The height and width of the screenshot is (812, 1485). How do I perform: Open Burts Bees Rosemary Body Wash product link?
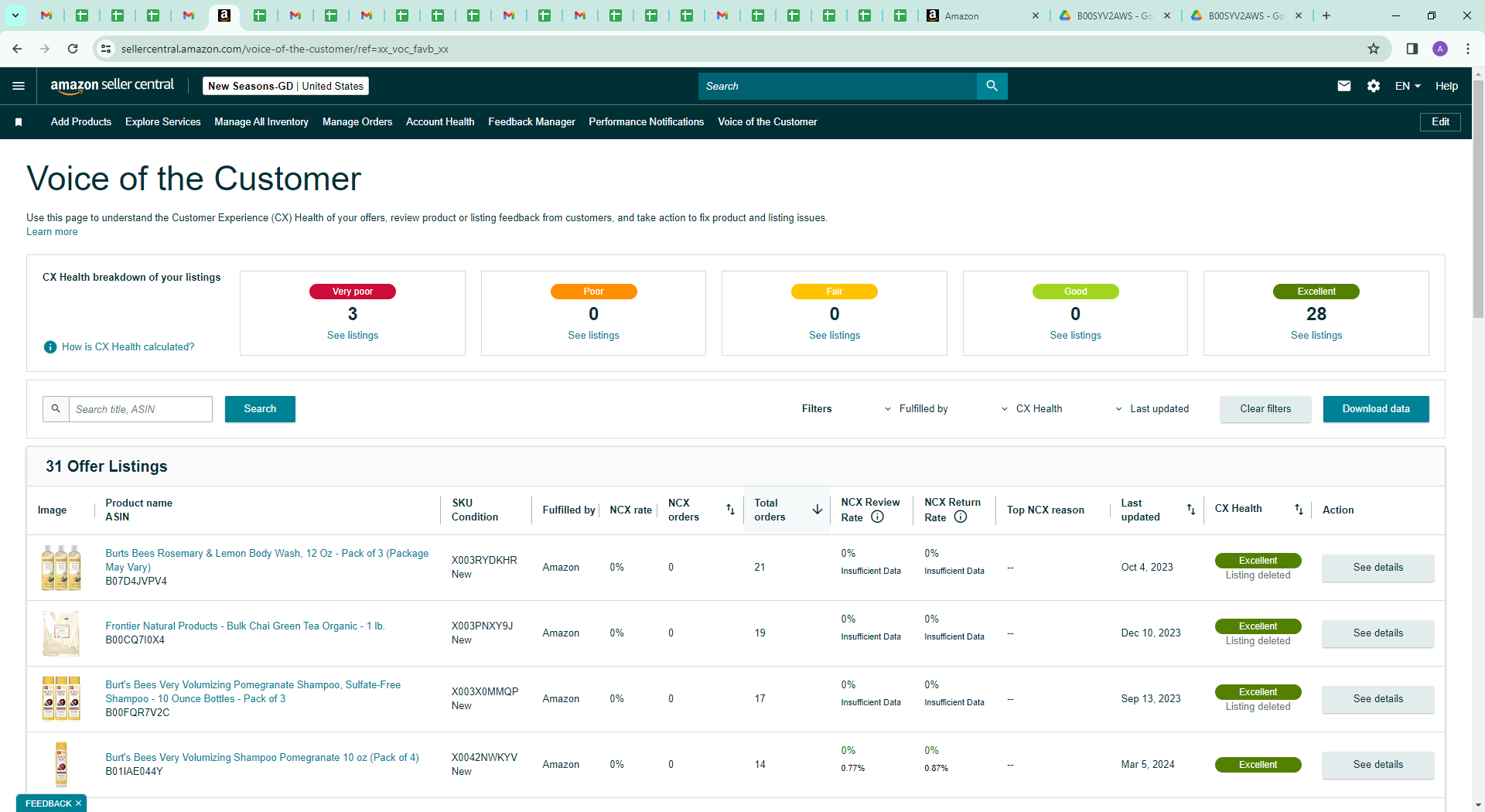coord(267,560)
